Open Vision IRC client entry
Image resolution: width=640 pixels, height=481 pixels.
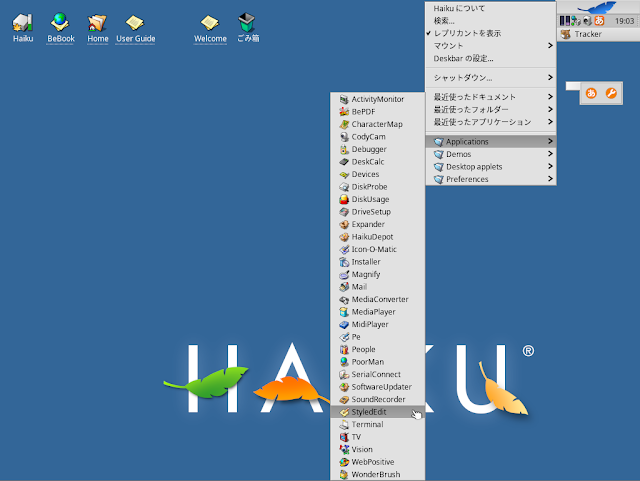(x=378, y=450)
